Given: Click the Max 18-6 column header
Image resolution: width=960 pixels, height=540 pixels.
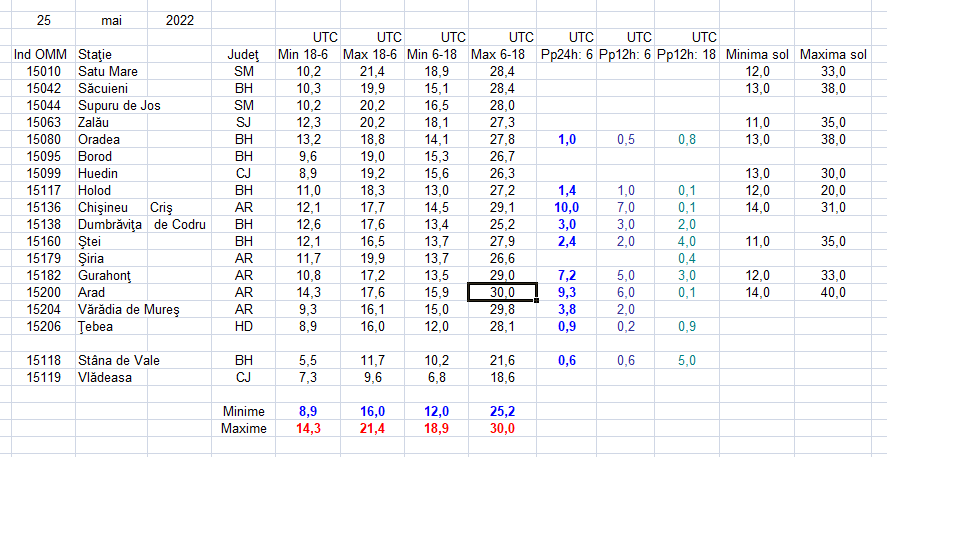Looking at the screenshot, I should (372, 54).
